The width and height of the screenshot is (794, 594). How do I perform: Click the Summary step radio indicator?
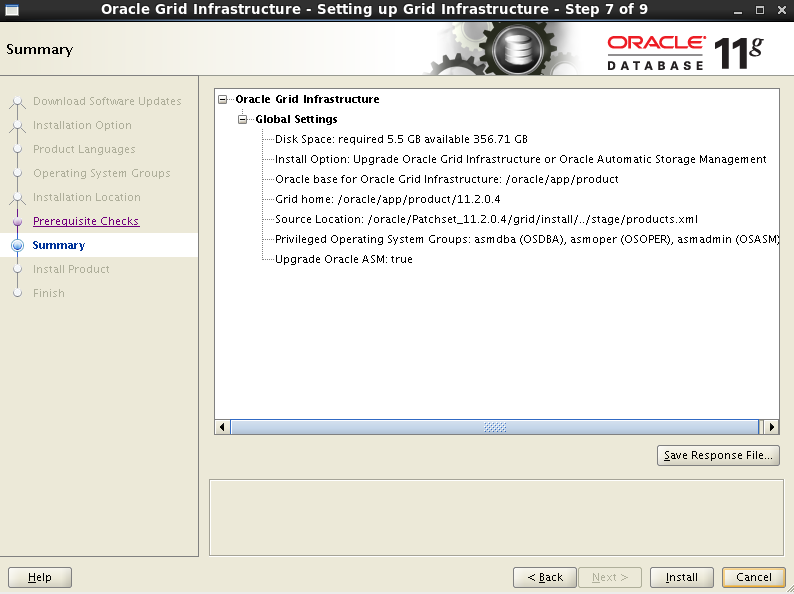click(18, 246)
